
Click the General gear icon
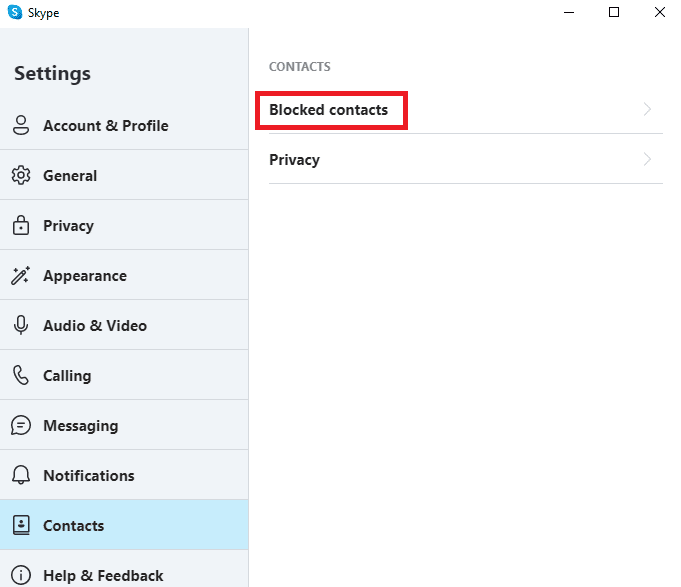coord(21,175)
